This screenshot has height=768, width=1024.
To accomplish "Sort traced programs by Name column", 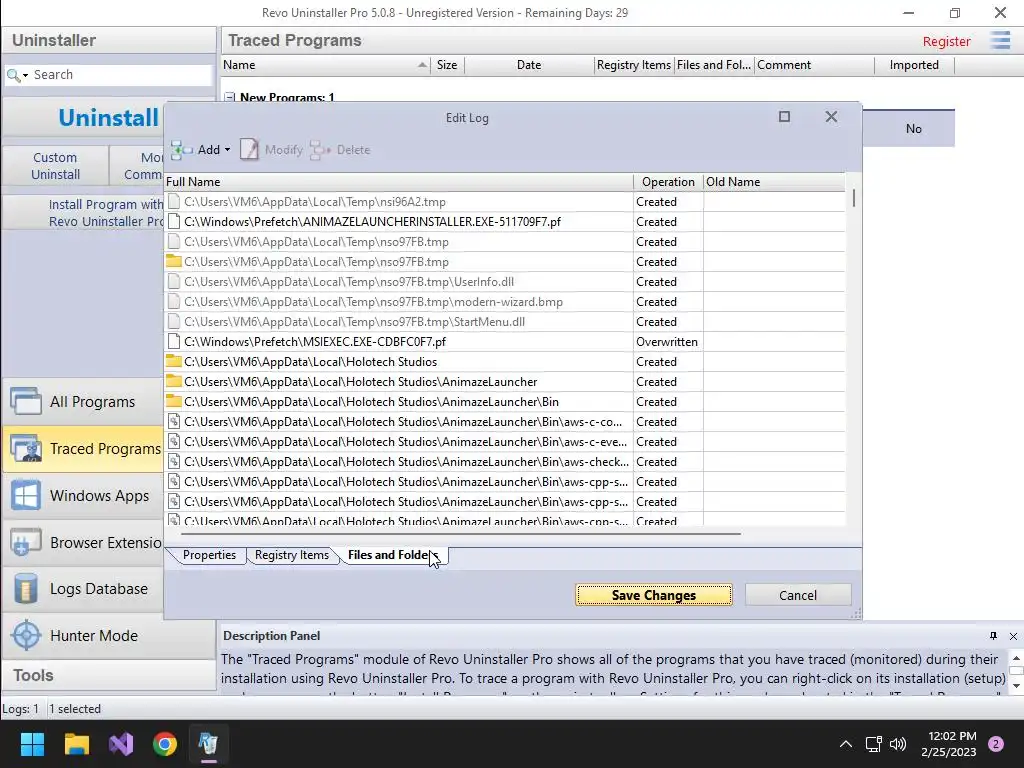I will pos(325,65).
